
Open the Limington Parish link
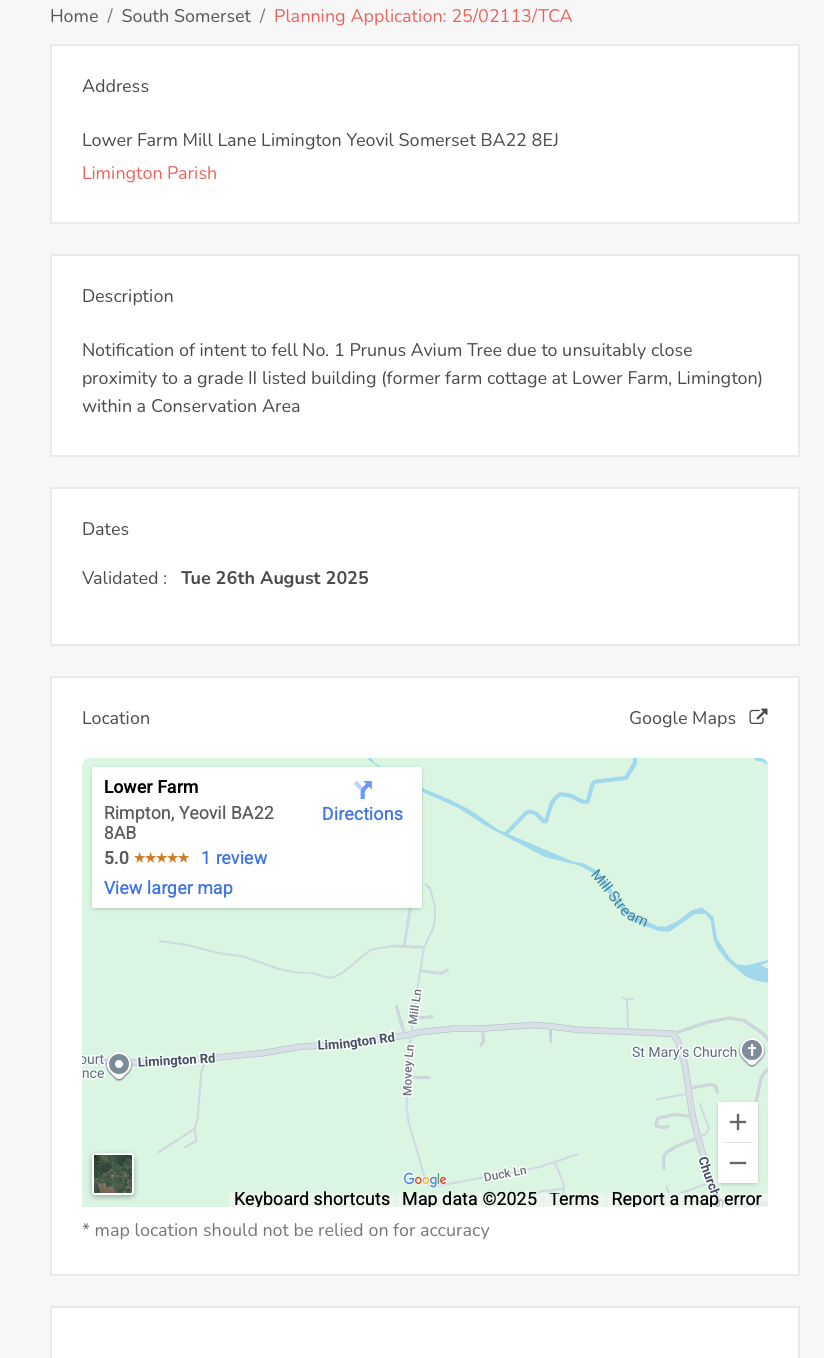click(x=149, y=173)
